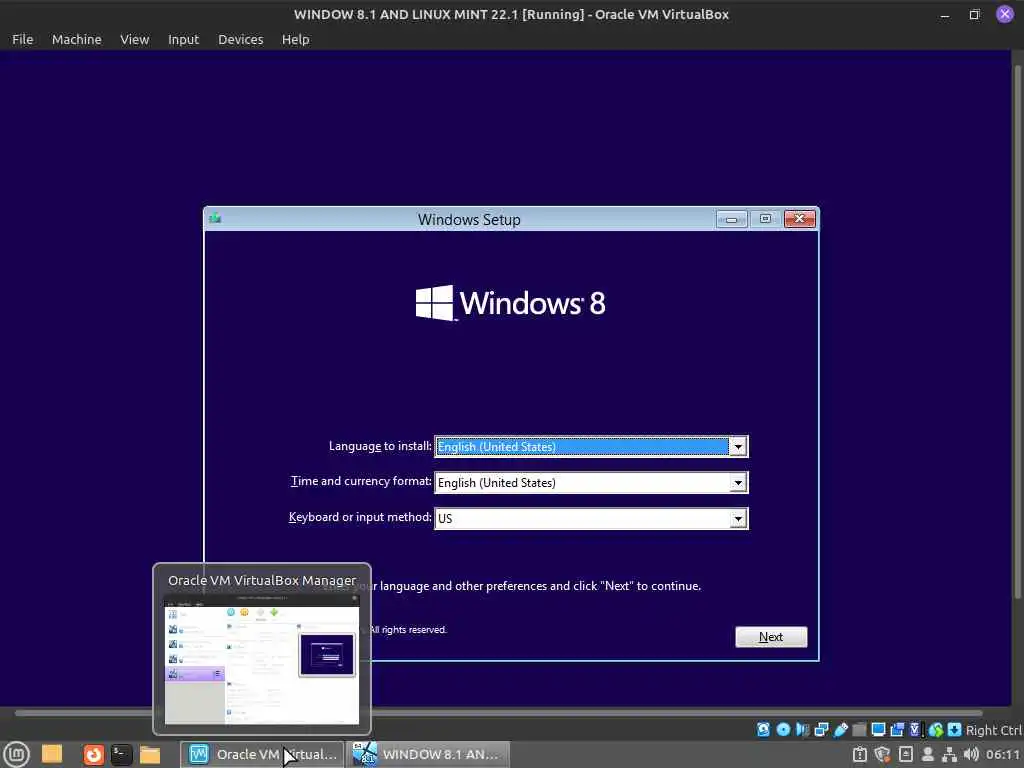Click the 06:11 panel clock
Image resolution: width=1024 pixels, height=768 pixels.
pyautogui.click(x=1002, y=754)
